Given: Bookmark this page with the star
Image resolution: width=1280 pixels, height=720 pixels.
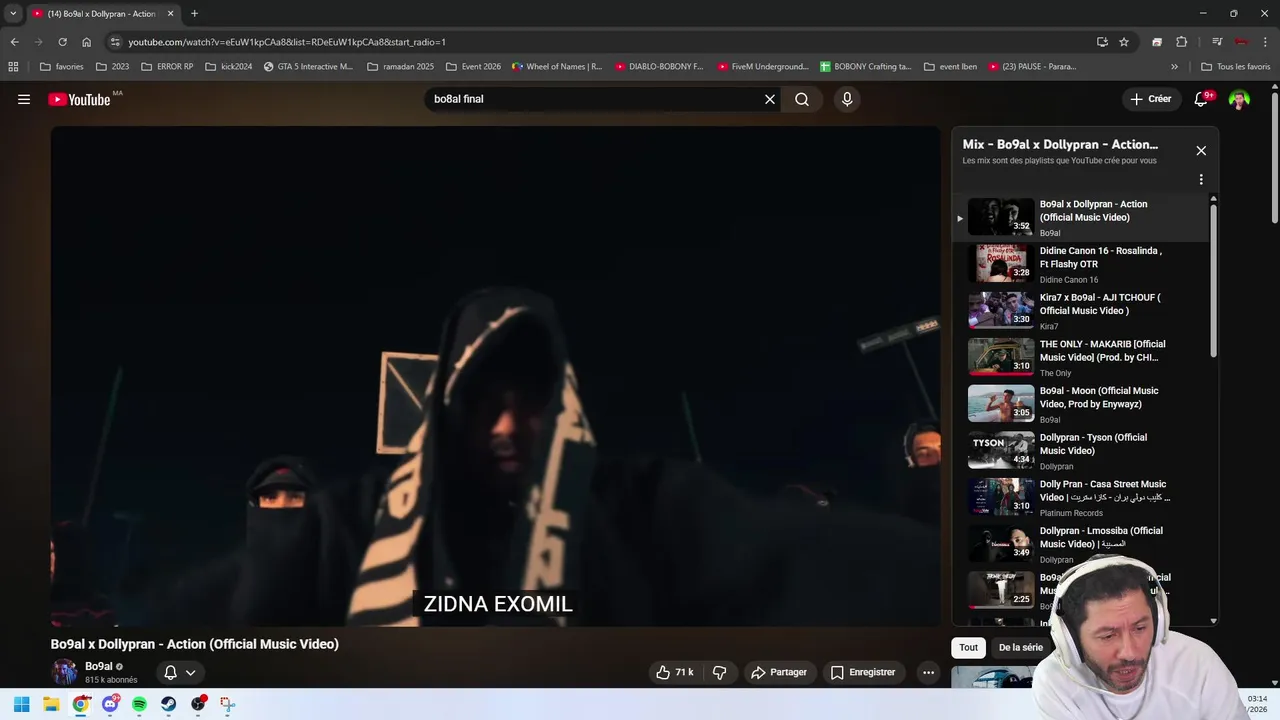Looking at the screenshot, I should pos(1124,42).
